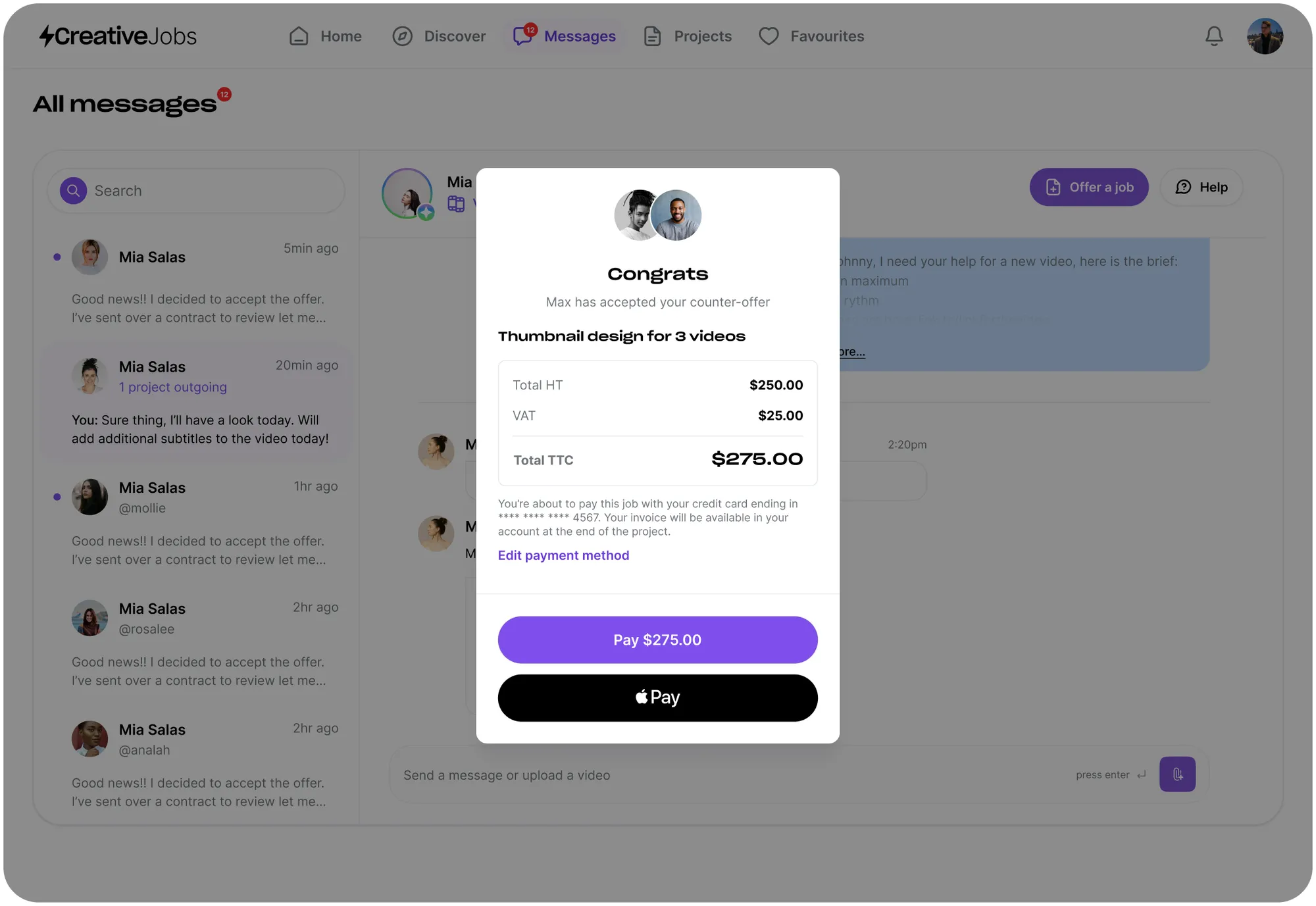
Task: Click the purple search magnifier icon
Action: [74, 191]
